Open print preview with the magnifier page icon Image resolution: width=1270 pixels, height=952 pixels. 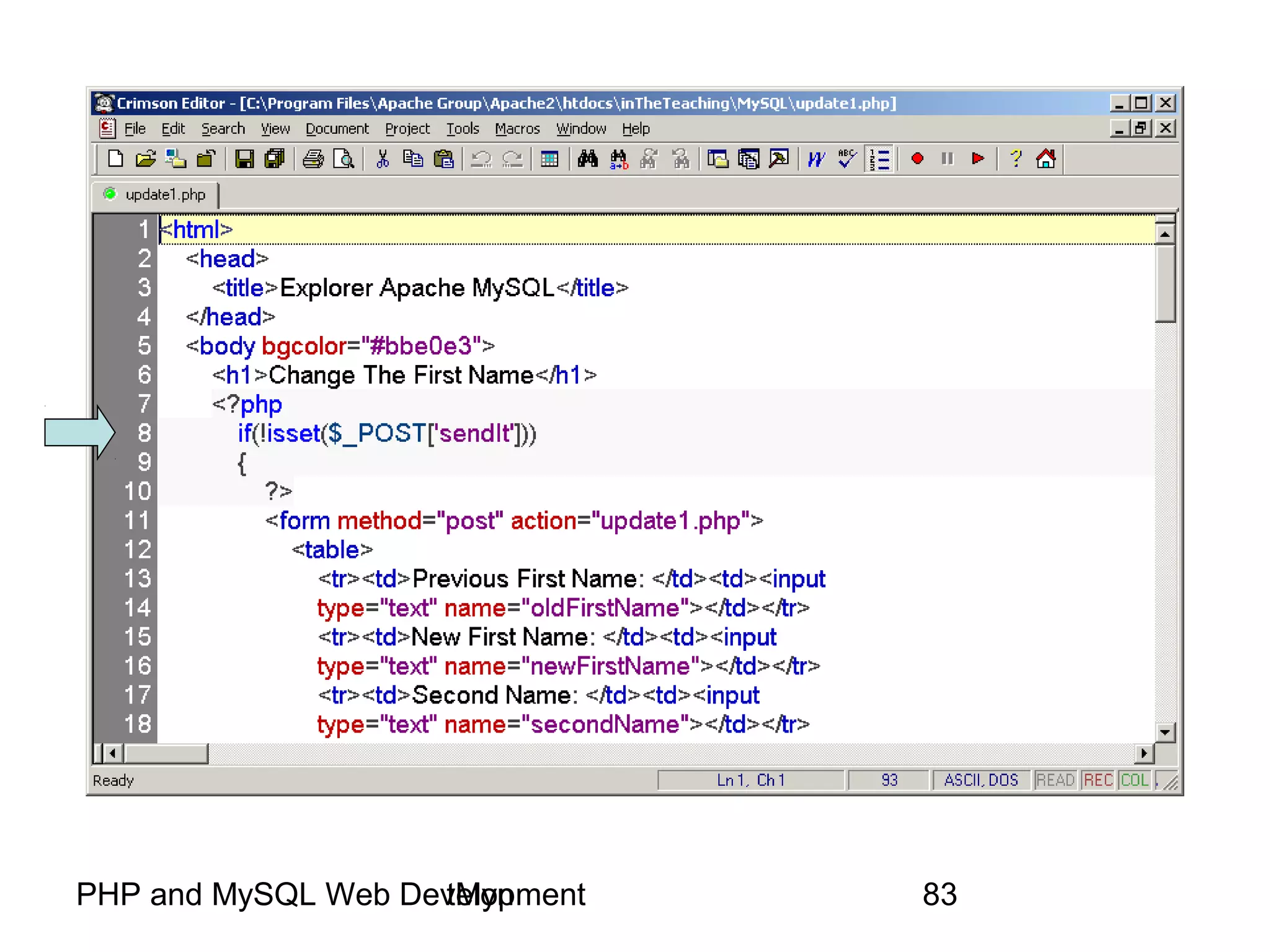pos(344,159)
